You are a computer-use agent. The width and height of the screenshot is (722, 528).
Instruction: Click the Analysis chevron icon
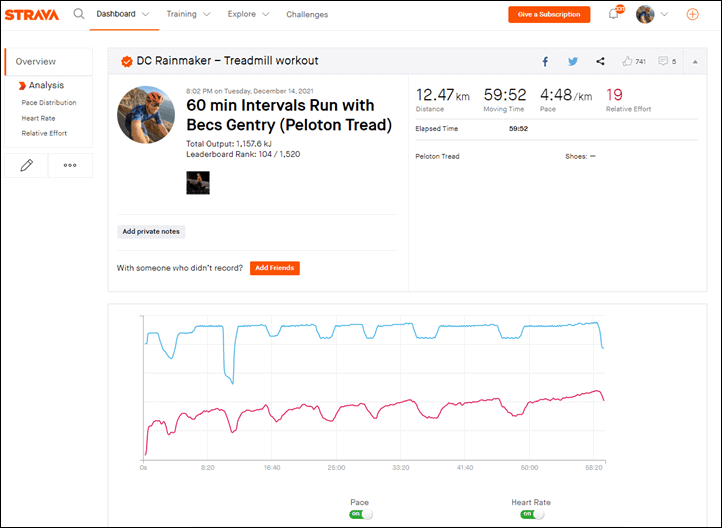[22, 86]
